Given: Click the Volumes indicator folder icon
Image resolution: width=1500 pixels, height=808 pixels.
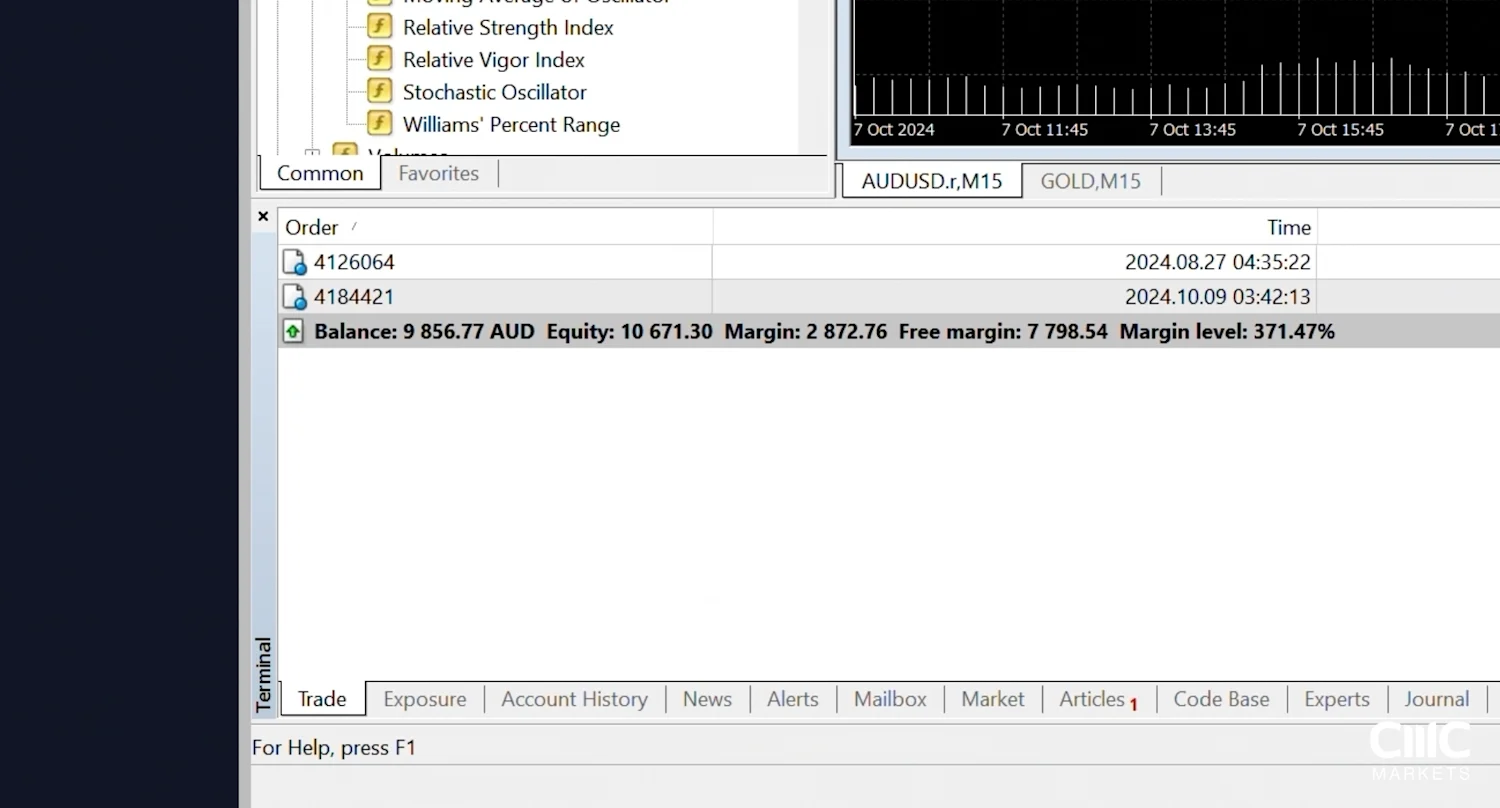Looking at the screenshot, I should pyautogui.click(x=344, y=150).
